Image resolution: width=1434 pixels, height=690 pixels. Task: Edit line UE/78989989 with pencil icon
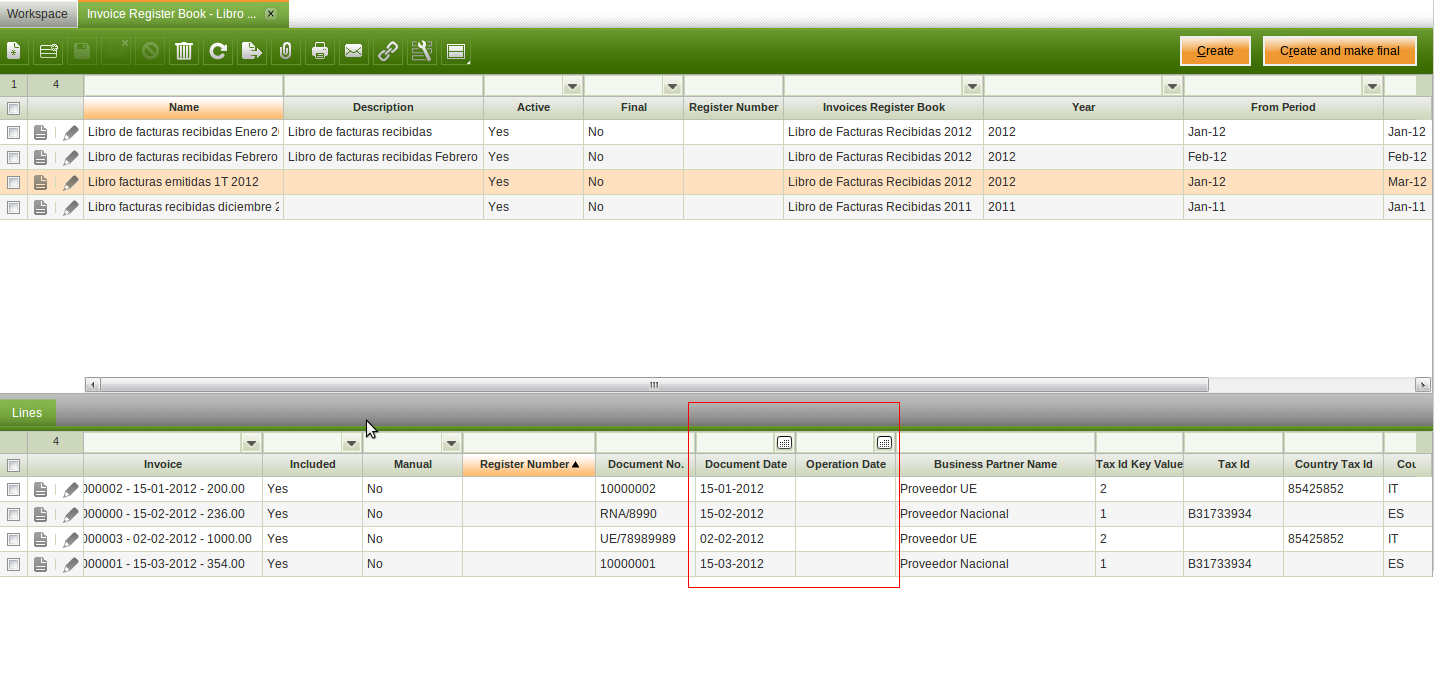pyautogui.click(x=70, y=539)
